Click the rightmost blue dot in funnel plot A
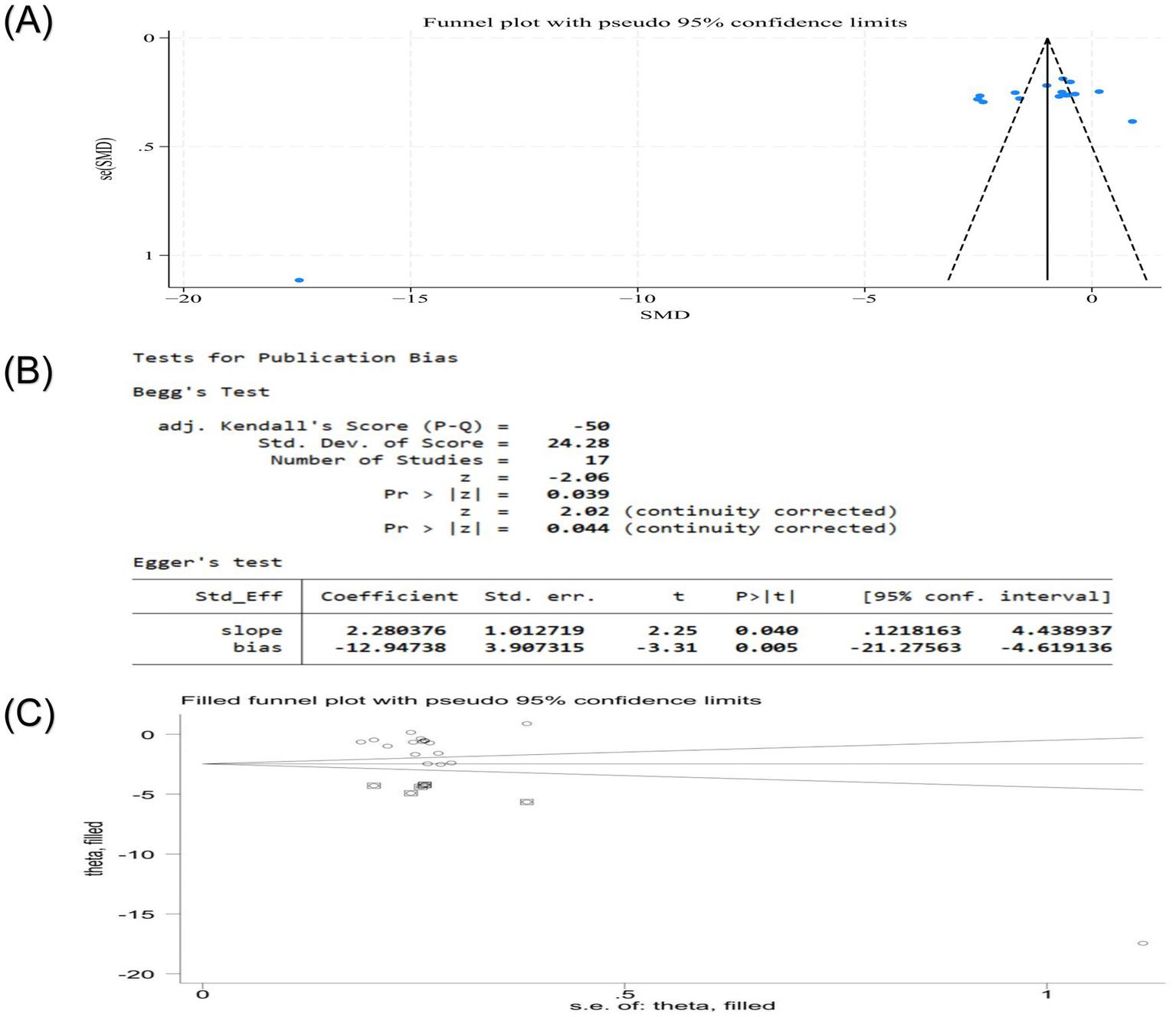1176x1017 pixels. 1132,121
